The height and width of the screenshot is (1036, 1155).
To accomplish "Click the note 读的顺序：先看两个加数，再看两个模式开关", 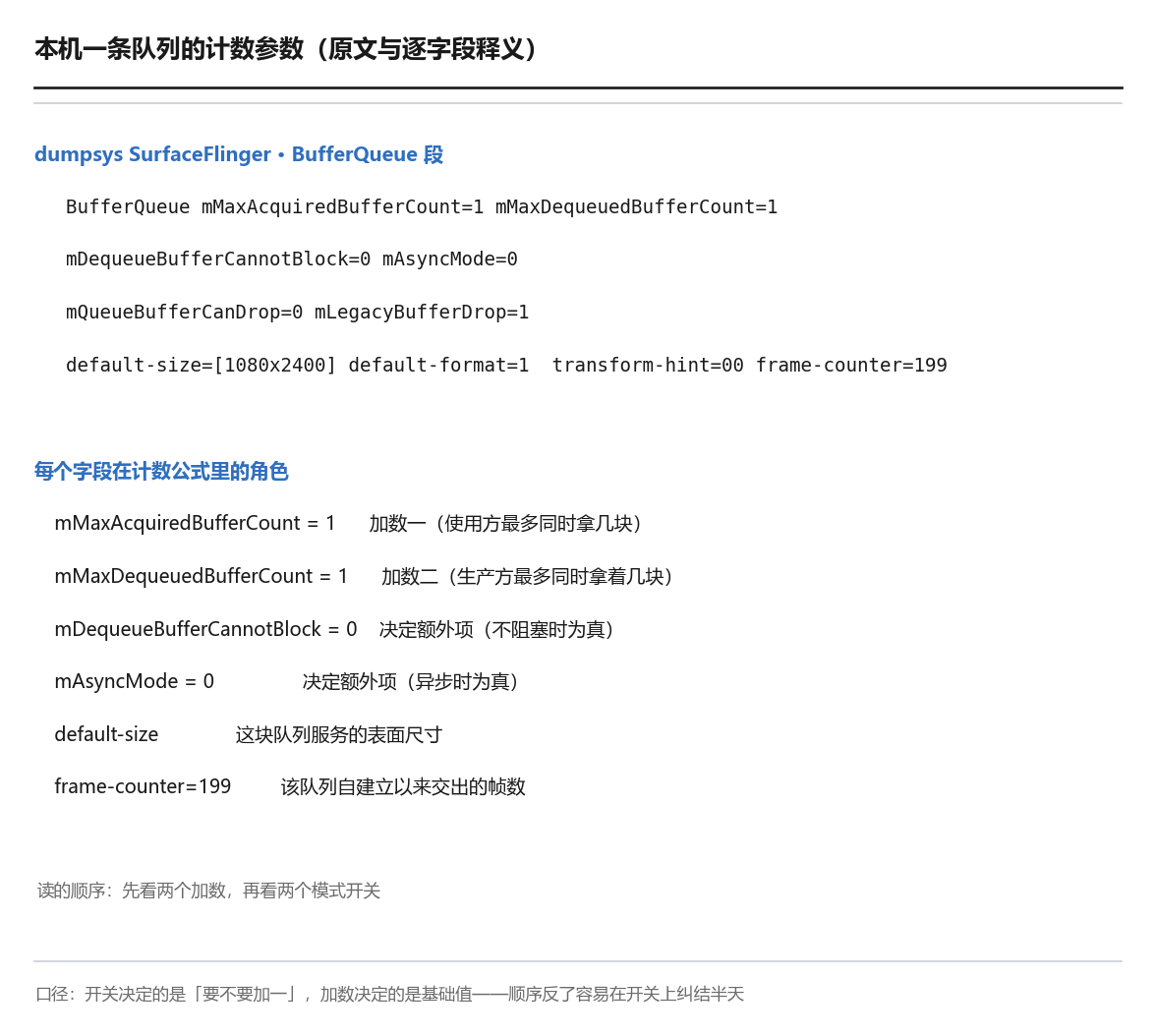I will [208, 891].
